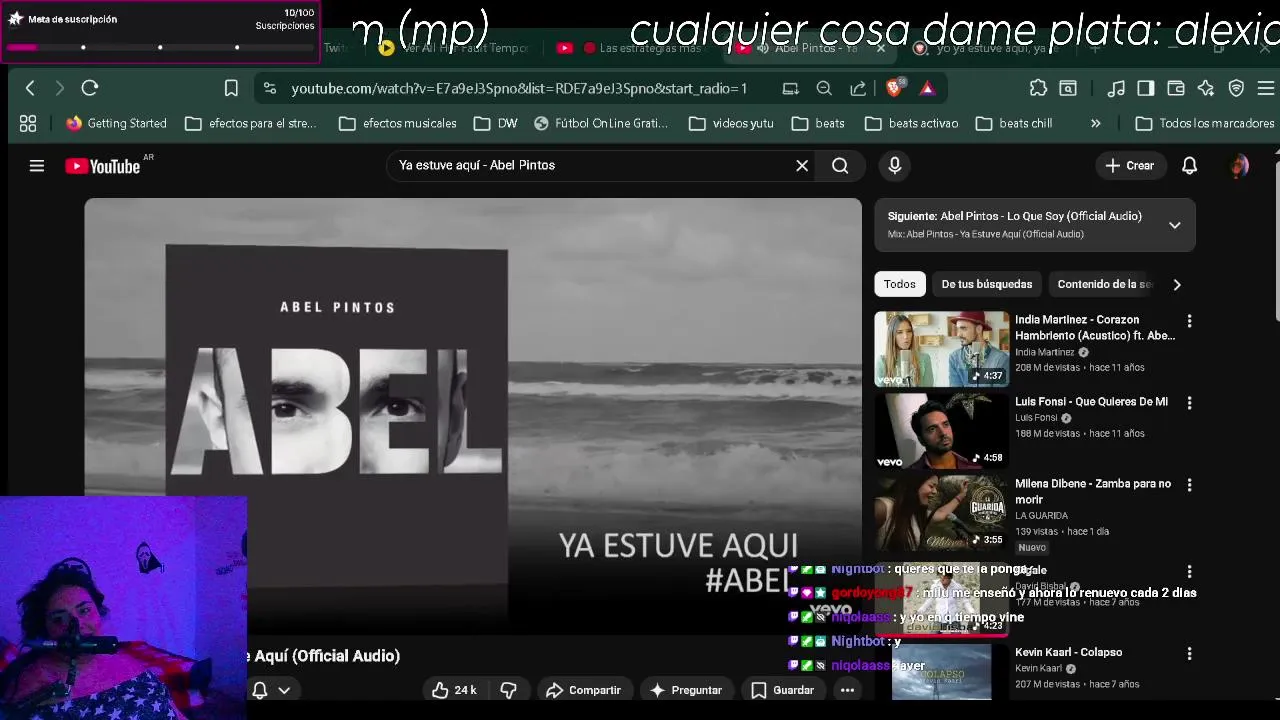Select the 'Contenido de la se...' chip

click(x=1105, y=284)
